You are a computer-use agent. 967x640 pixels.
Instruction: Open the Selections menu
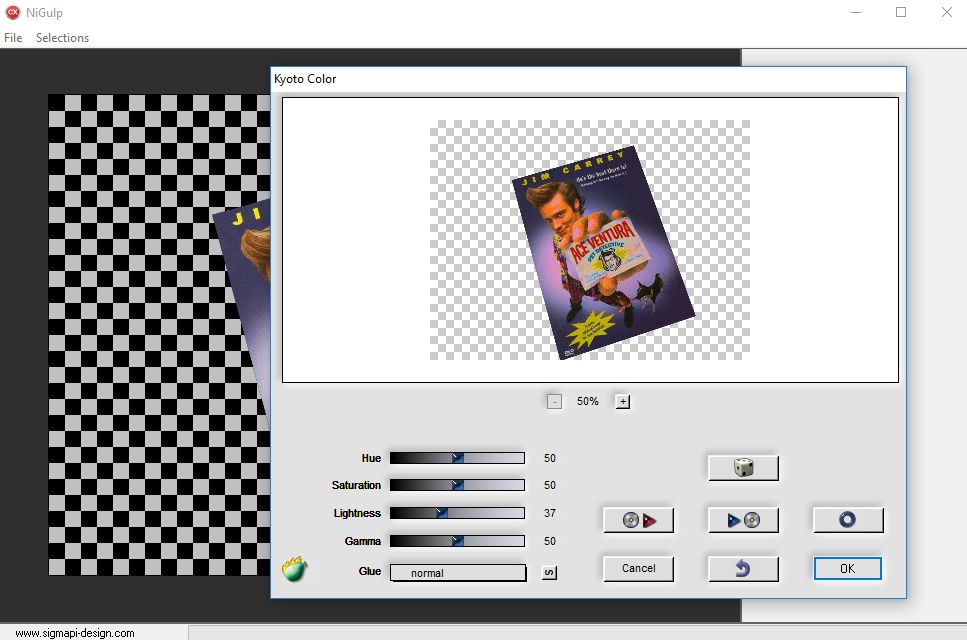click(x=62, y=38)
